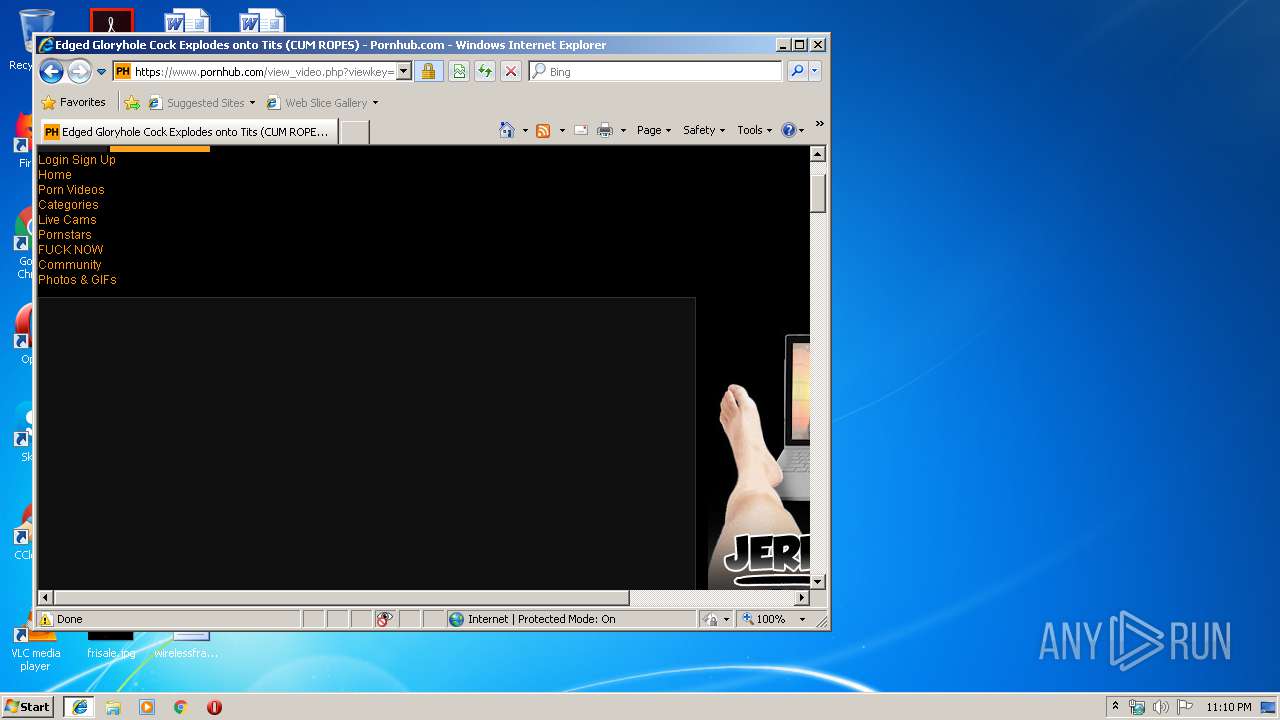The height and width of the screenshot is (720, 1280).
Task: Click the horizontal scrollbar right arrow
Action: point(801,598)
